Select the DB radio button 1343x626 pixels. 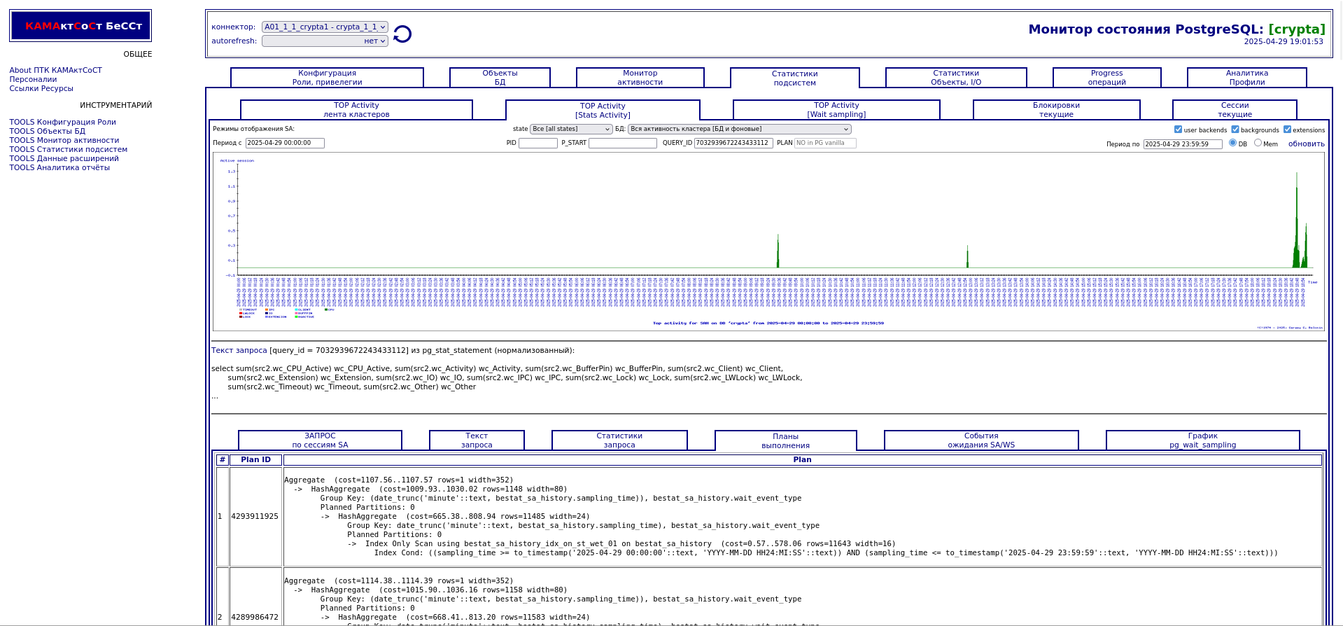click(x=1233, y=143)
